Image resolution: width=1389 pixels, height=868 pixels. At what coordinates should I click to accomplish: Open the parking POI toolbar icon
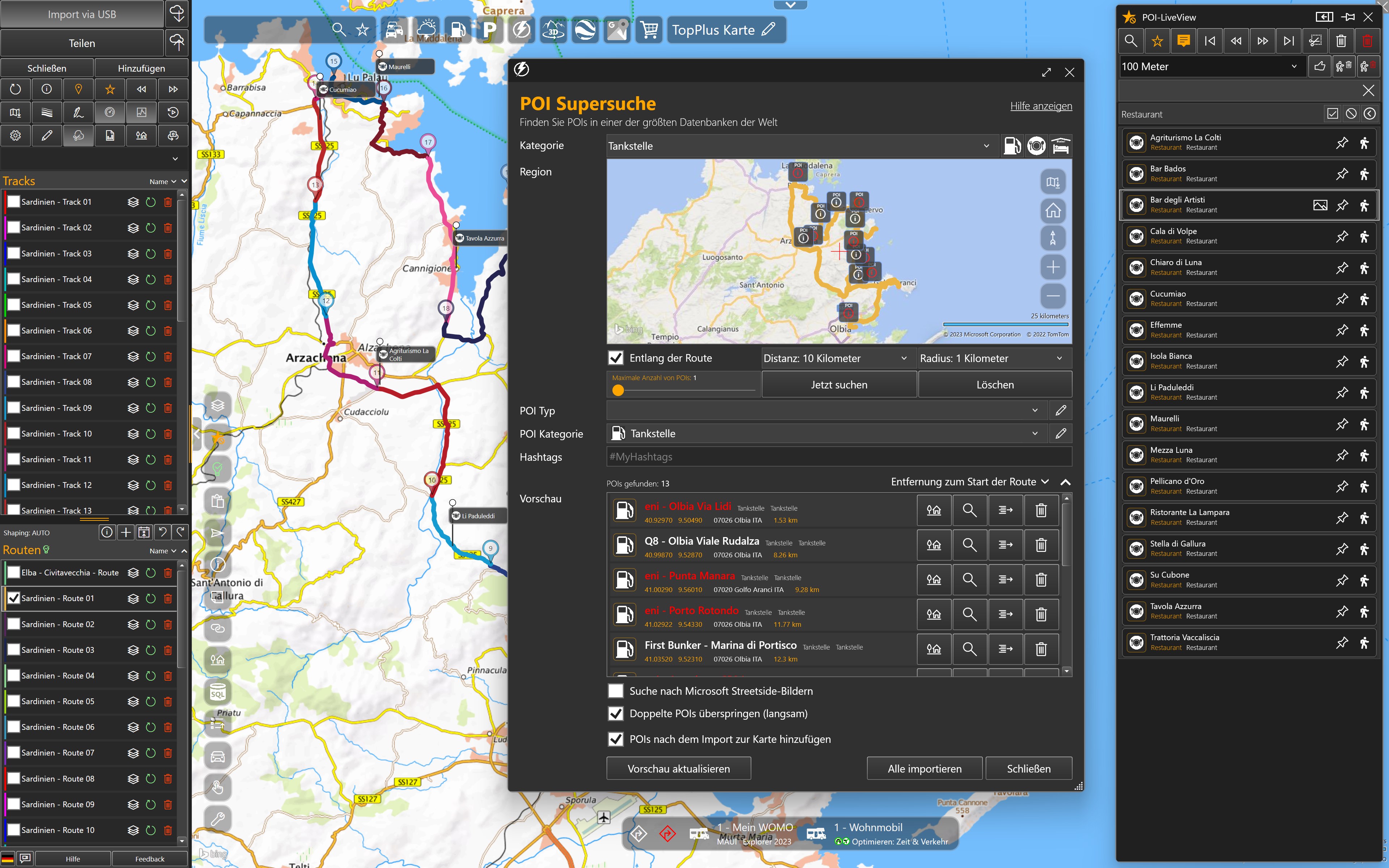pos(489,30)
